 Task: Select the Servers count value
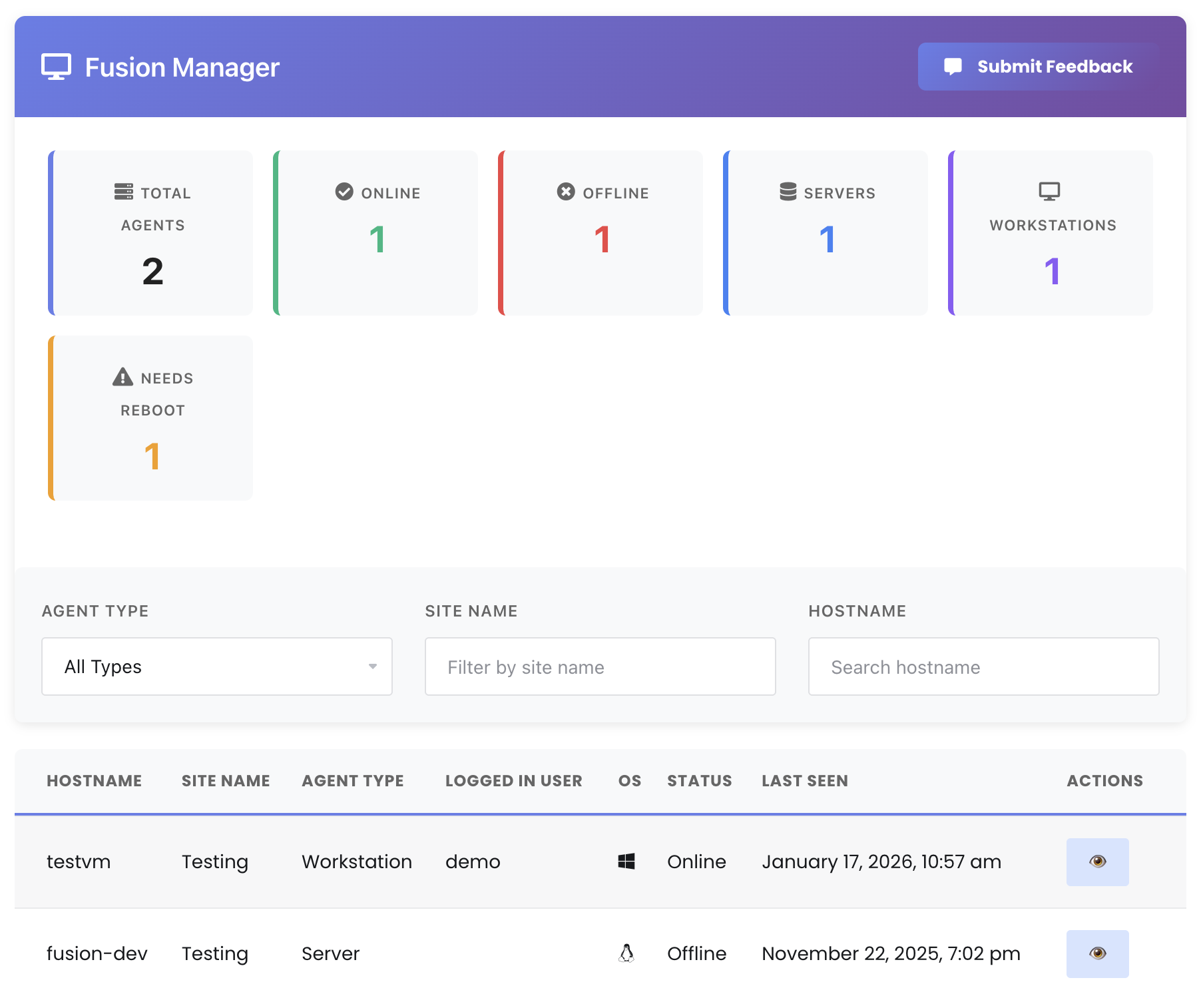(x=828, y=240)
